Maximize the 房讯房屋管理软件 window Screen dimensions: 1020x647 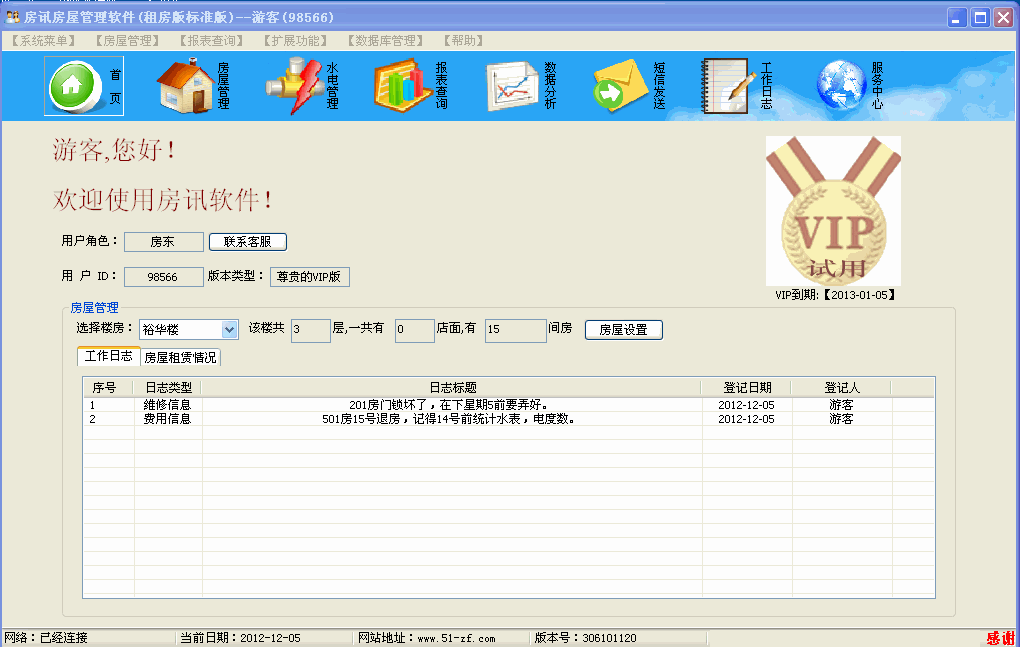(980, 18)
